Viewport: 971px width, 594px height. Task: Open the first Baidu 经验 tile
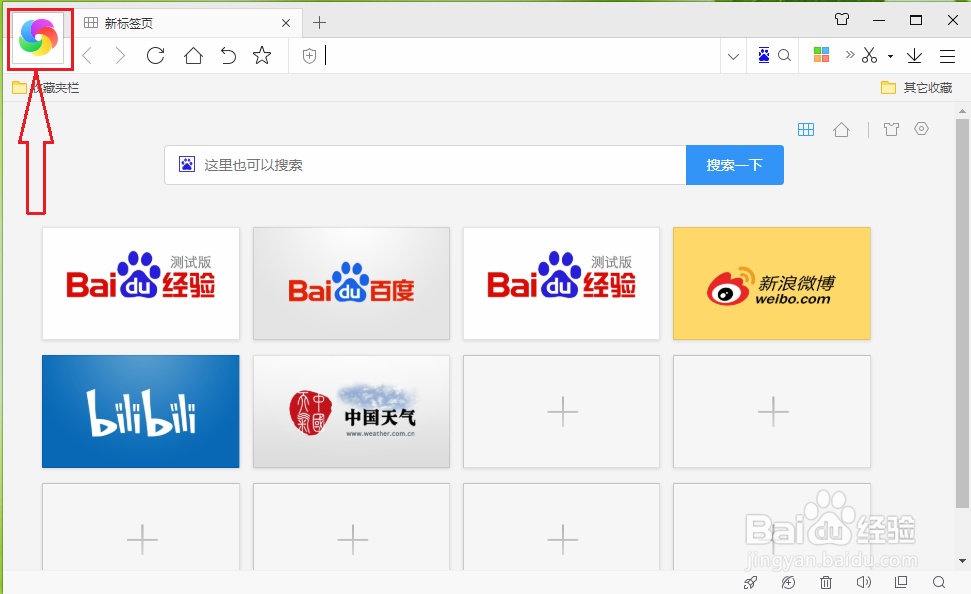(x=141, y=283)
